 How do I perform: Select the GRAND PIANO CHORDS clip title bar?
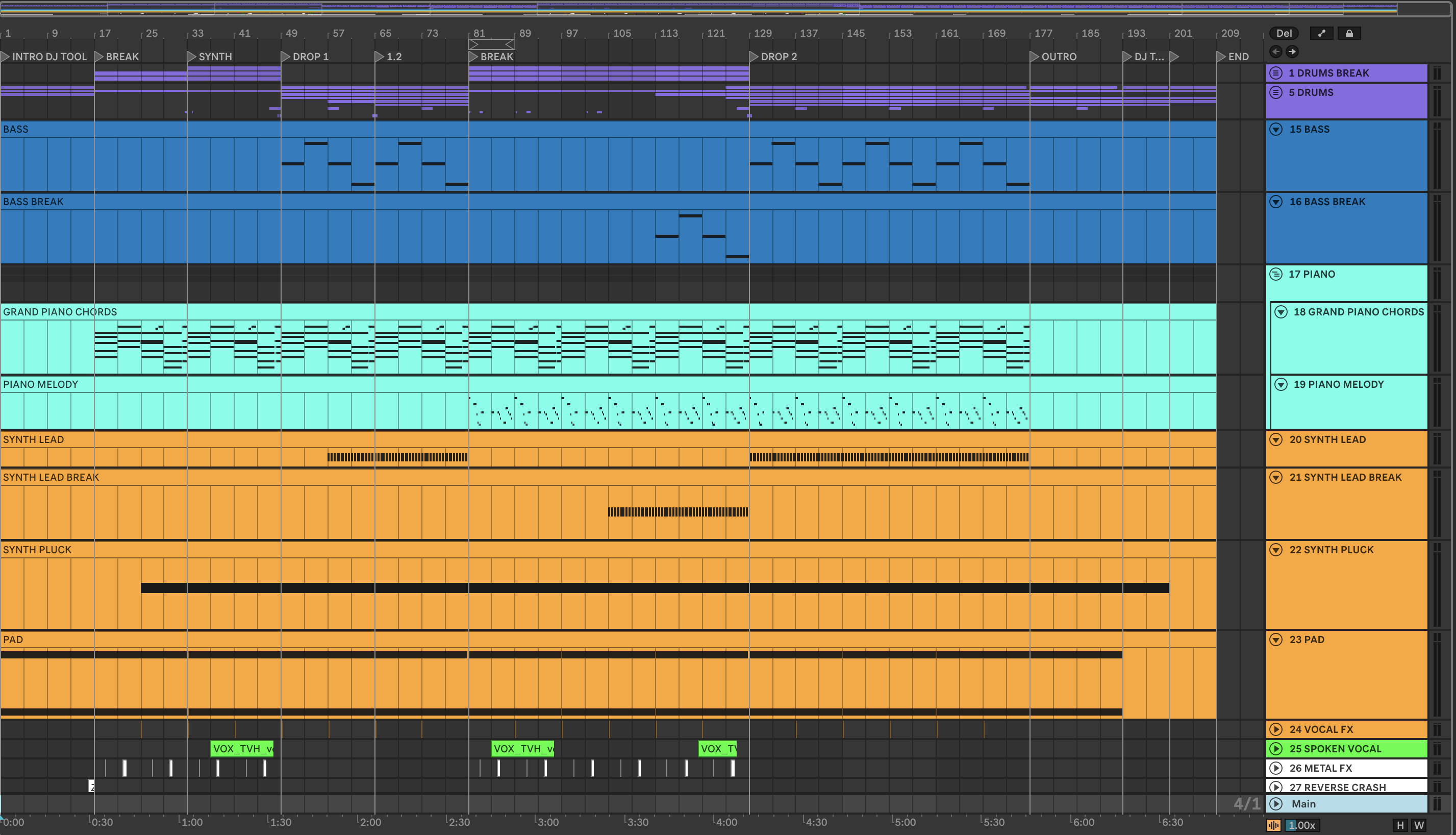click(x=608, y=312)
